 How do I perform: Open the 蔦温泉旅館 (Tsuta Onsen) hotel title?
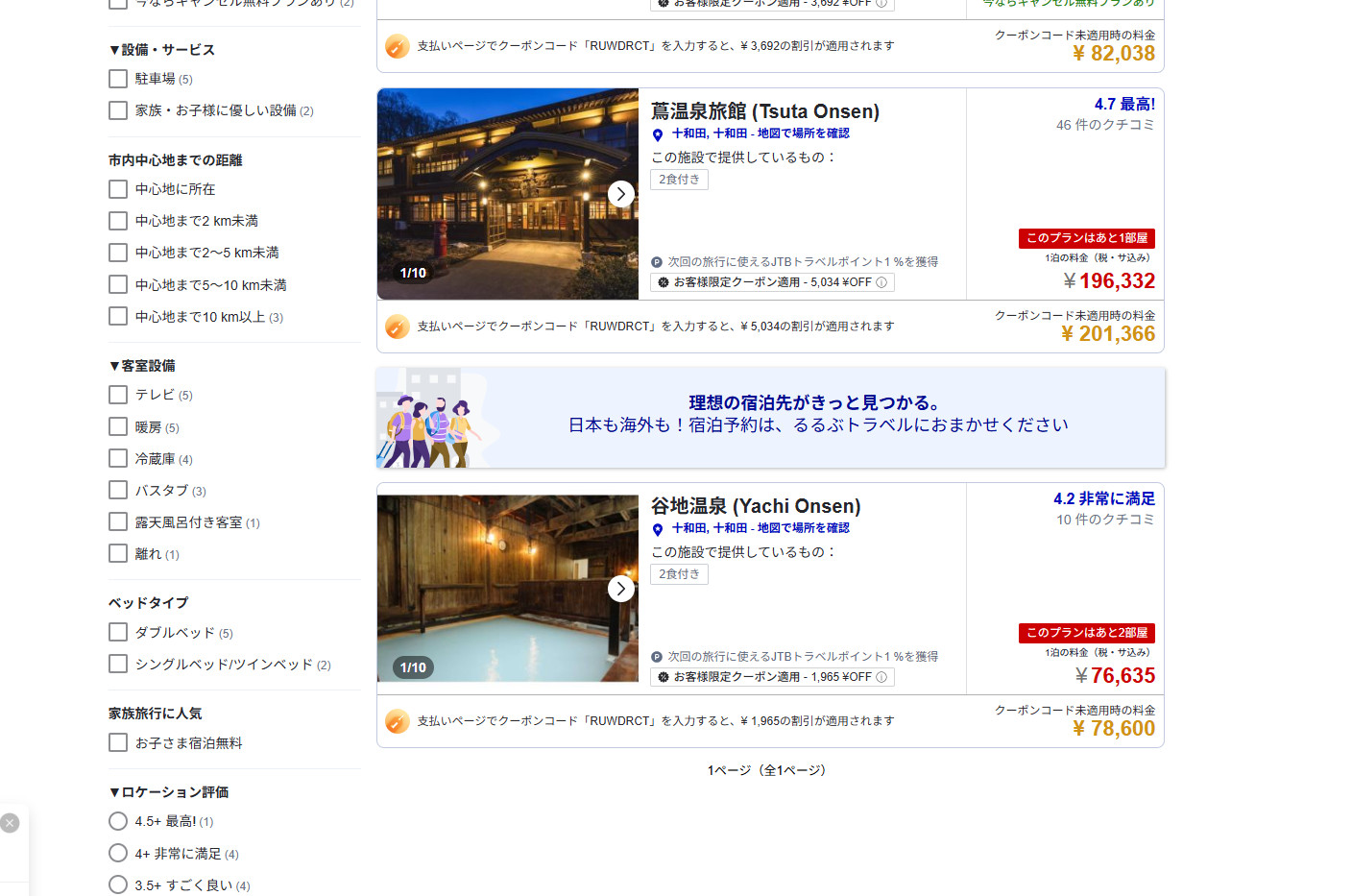click(x=764, y=111)
